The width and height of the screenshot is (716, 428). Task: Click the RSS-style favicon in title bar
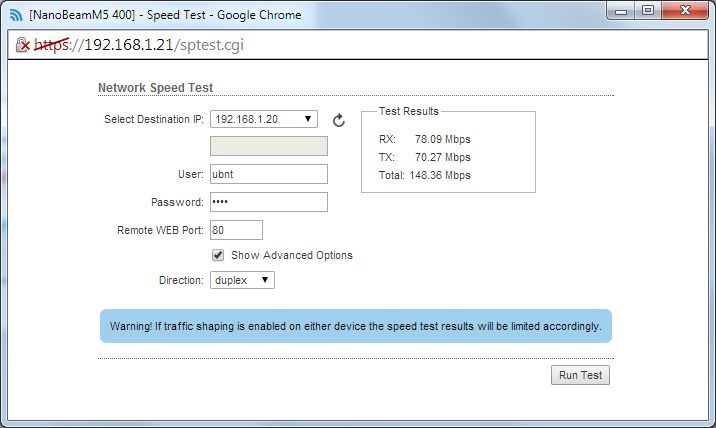pos(16,15)
